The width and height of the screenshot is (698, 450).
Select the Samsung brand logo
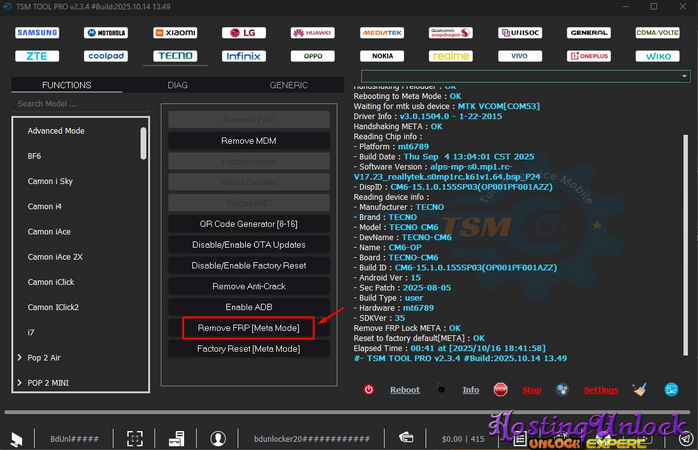(37, 33)
